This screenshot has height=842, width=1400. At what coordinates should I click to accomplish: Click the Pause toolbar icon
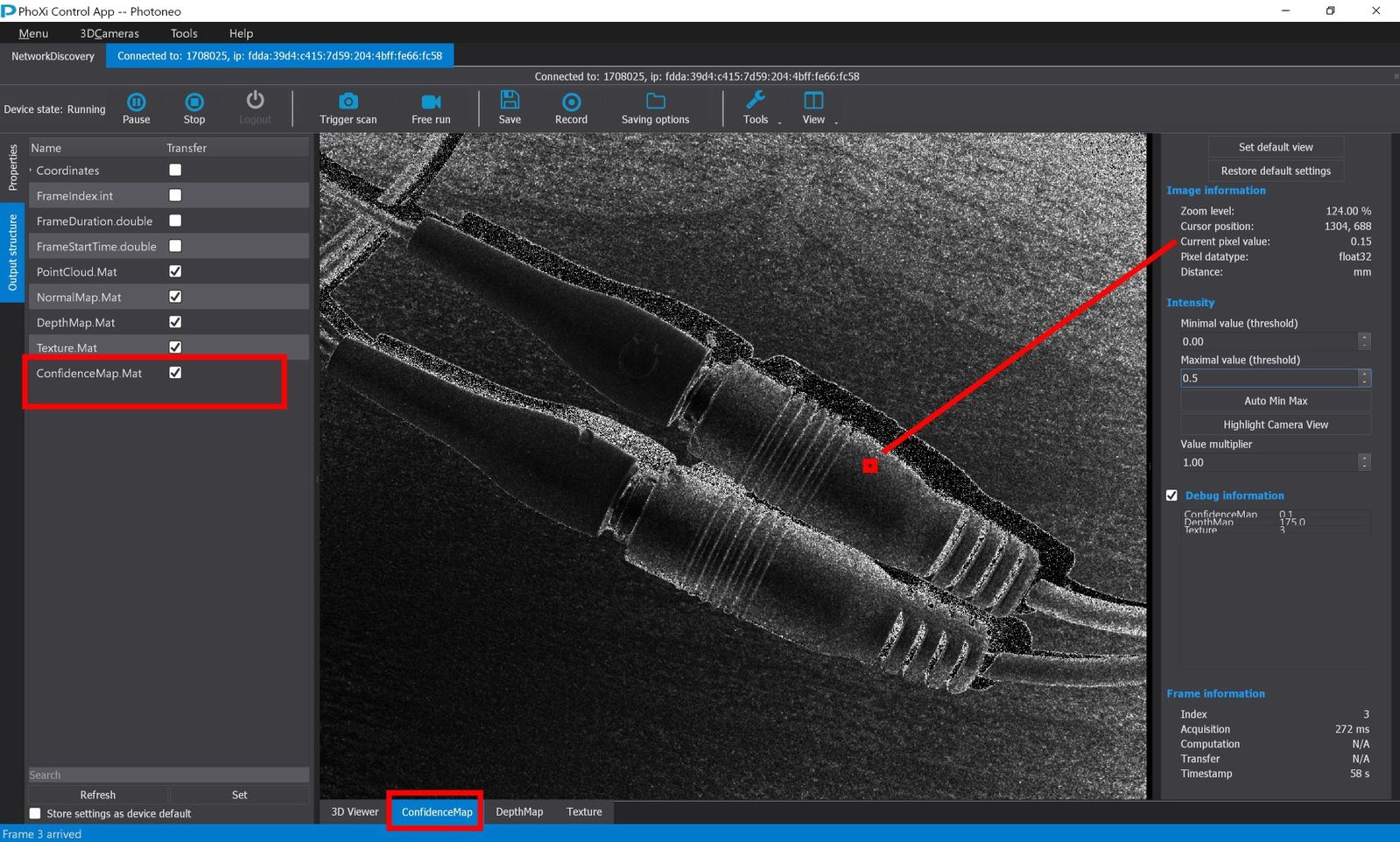(x=136, y=102)
